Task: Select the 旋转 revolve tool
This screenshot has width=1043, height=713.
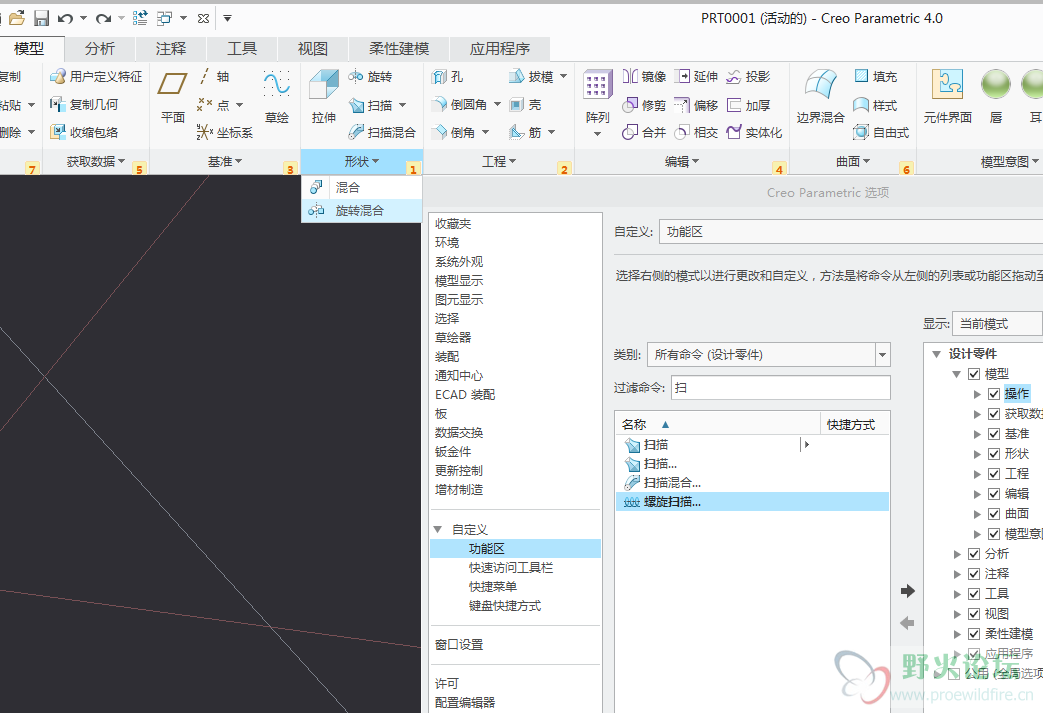Action: pyautogui.click(x=371, y=76)
